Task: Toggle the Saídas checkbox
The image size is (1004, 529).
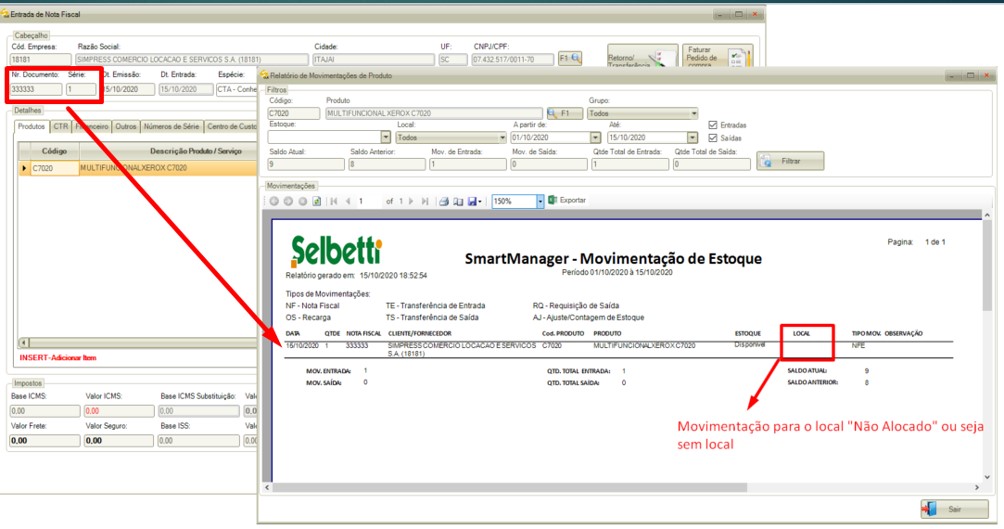Action: [713, 138]
